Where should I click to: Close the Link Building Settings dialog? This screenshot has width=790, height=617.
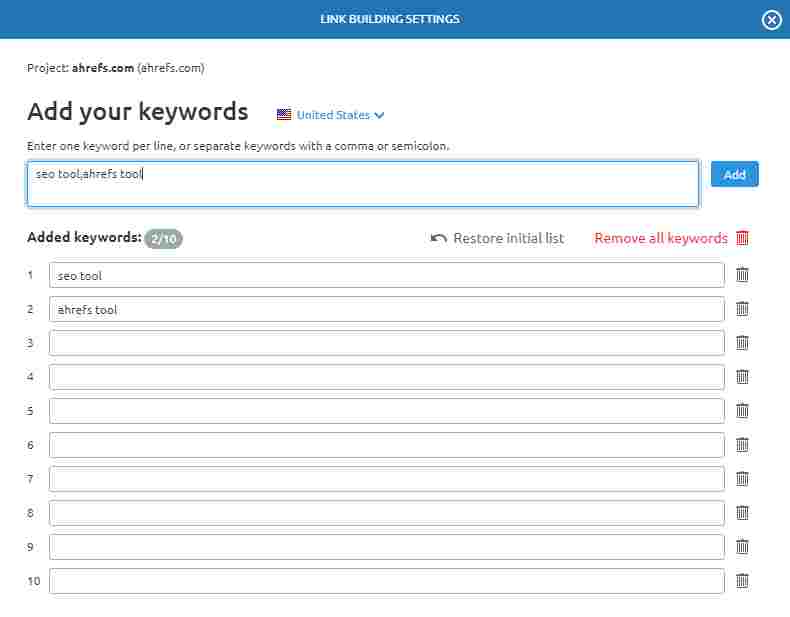[771, 20]
